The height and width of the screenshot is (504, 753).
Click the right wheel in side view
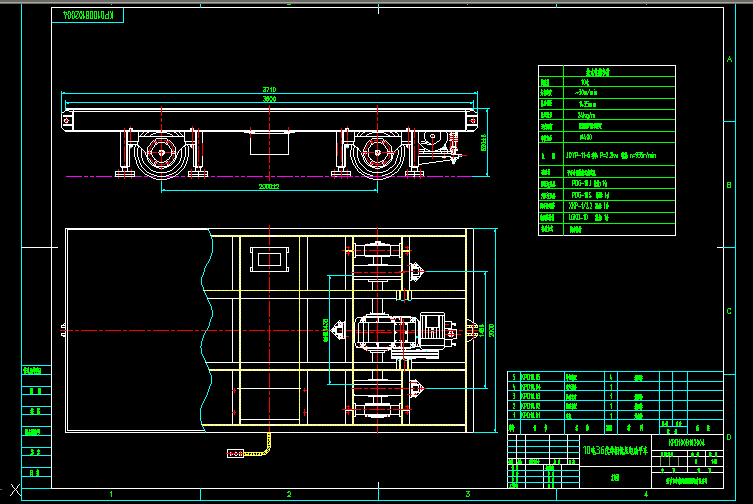pyautogui.click(x=376, y=156)
